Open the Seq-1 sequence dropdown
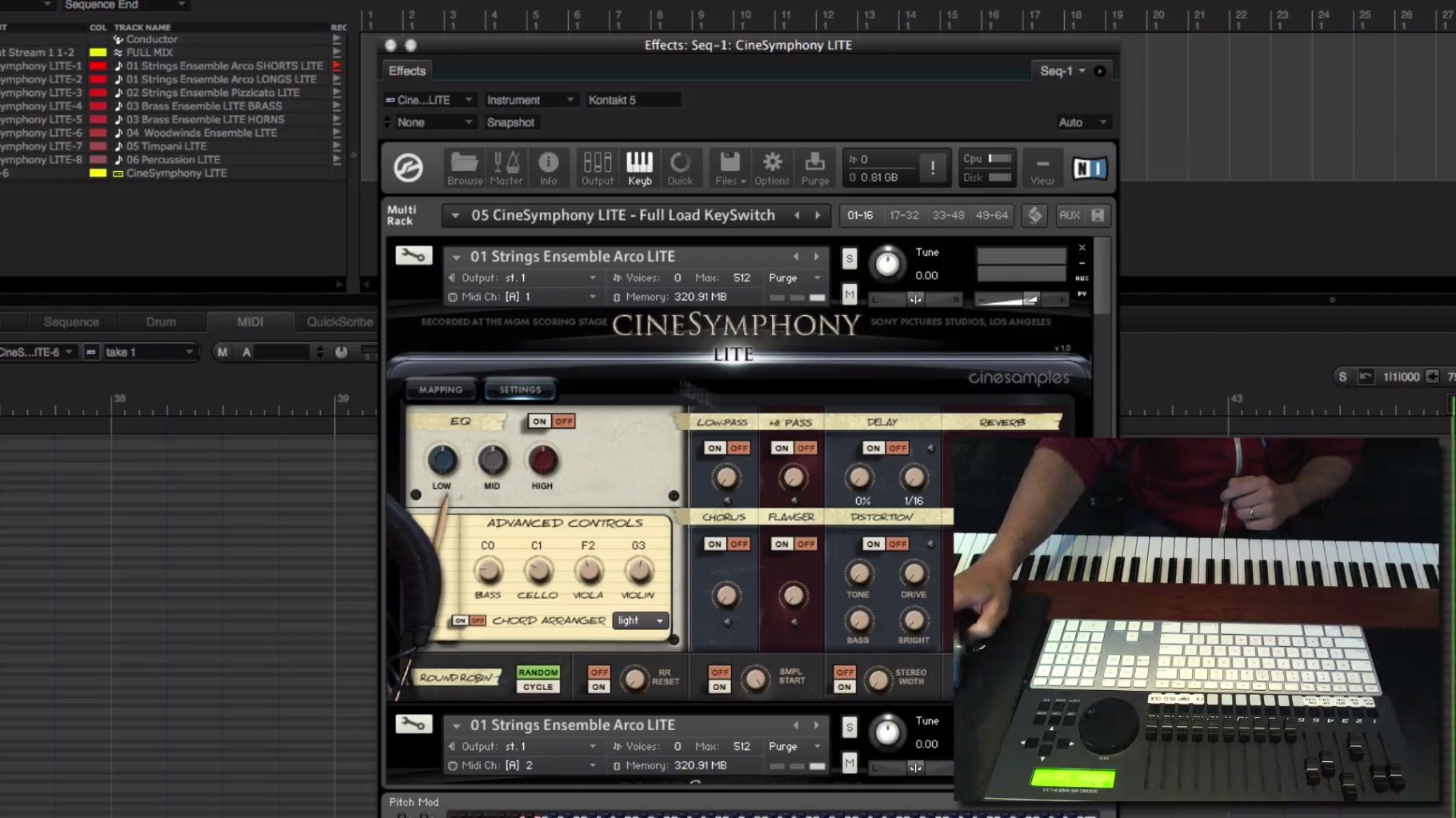 [1062, 71]
